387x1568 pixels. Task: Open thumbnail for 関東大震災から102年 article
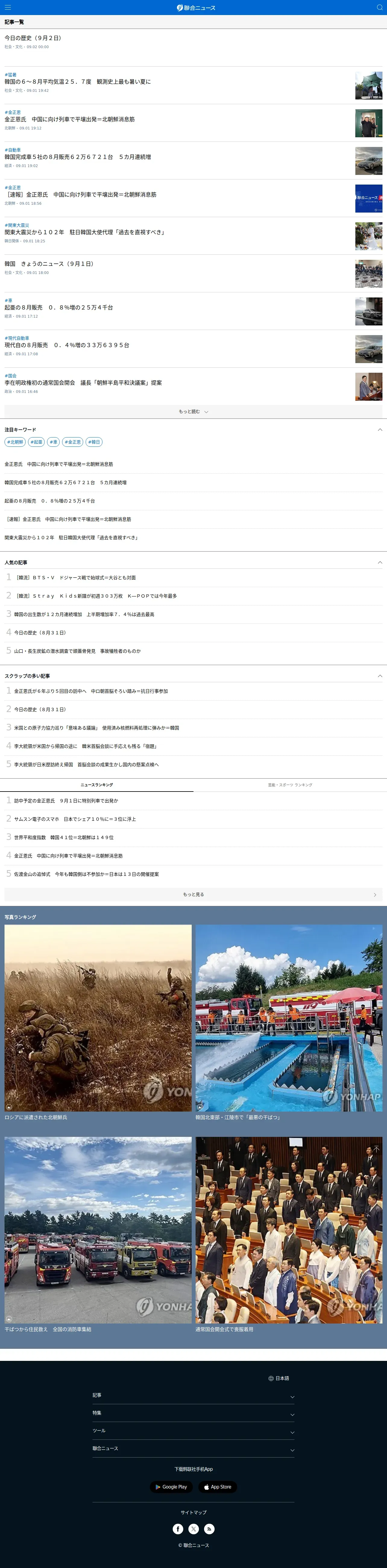[x=369, y=236]
